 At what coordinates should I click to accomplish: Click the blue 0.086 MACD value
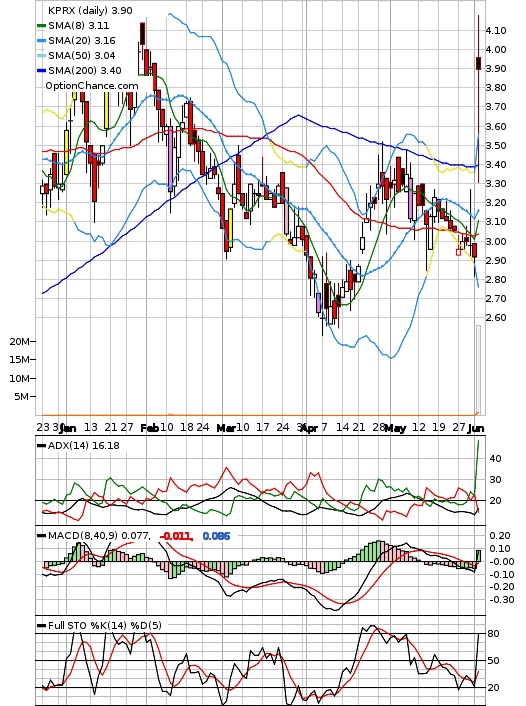coord(216,536)
